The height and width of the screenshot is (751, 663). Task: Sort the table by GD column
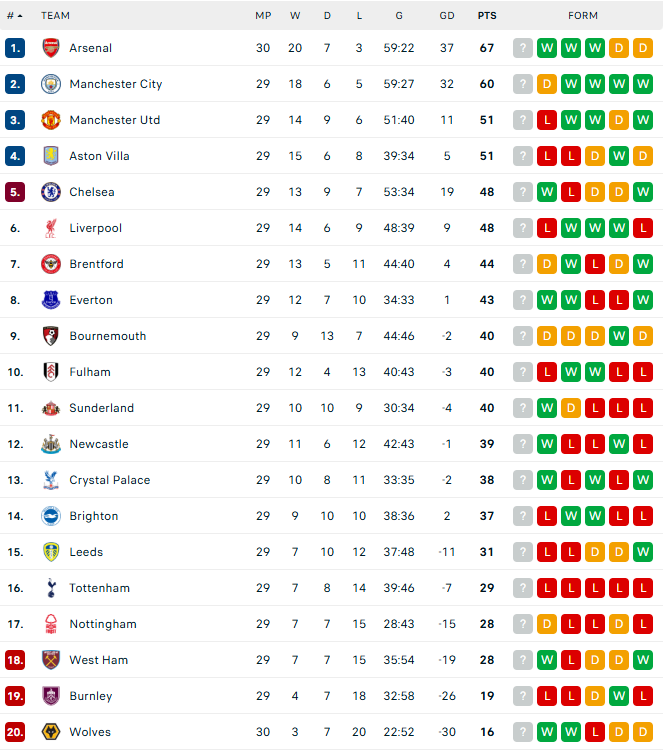(447, 16)
